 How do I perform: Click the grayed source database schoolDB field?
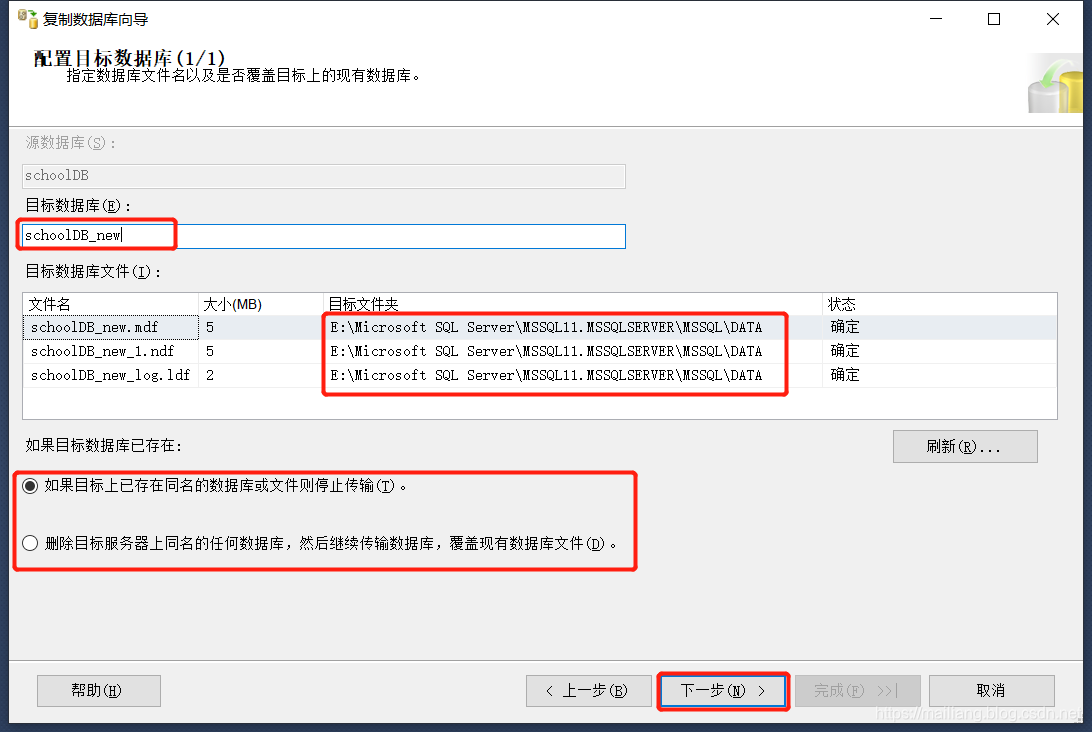click(300, 175)
